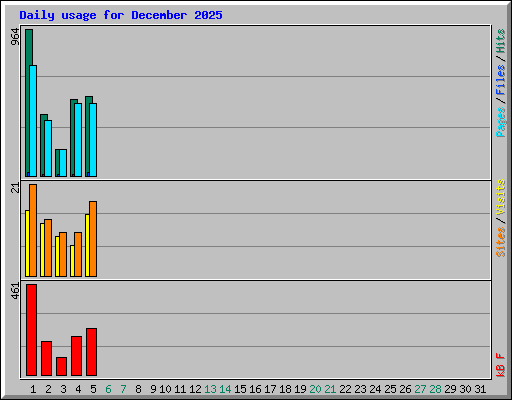Select the red KB bar for day 5

91,352
